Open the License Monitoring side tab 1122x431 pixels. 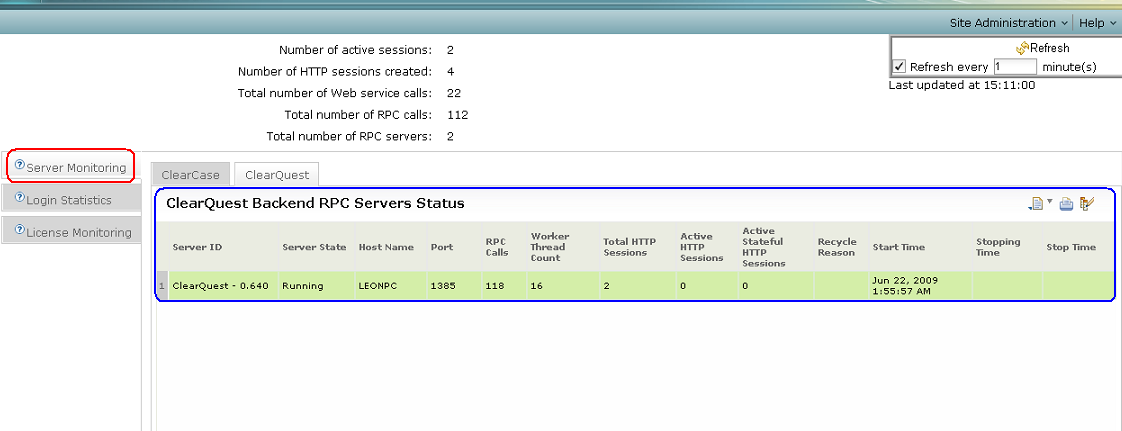coord(71,232)
